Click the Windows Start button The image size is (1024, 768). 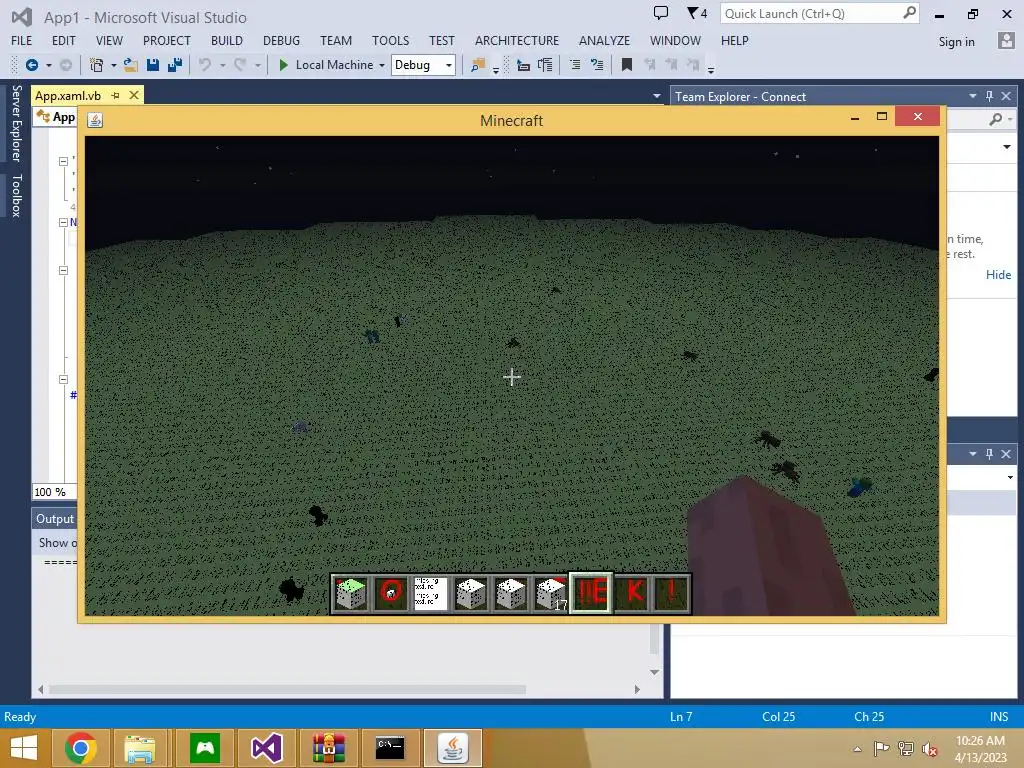(x=24, y=748)
